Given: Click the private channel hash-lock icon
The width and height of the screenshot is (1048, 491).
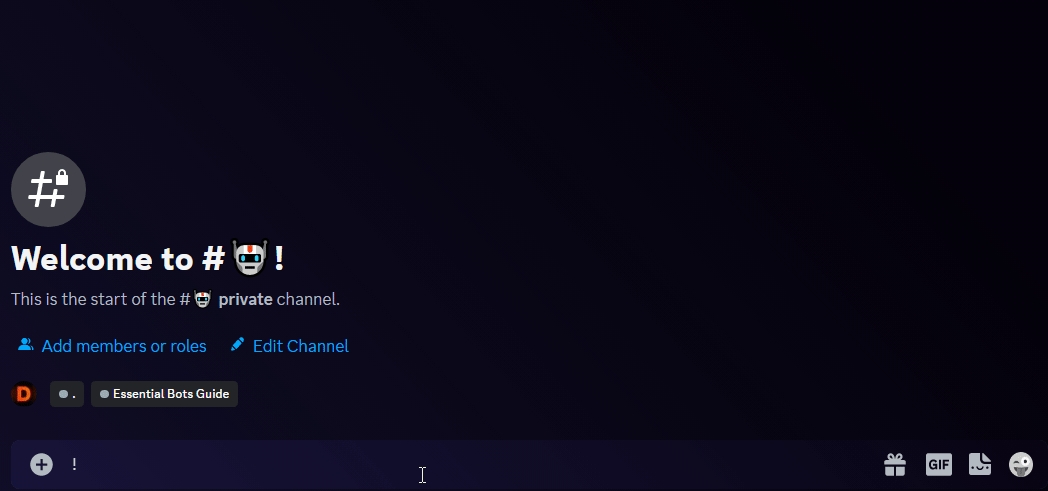Looking at the screenshot, I should 48,189.
